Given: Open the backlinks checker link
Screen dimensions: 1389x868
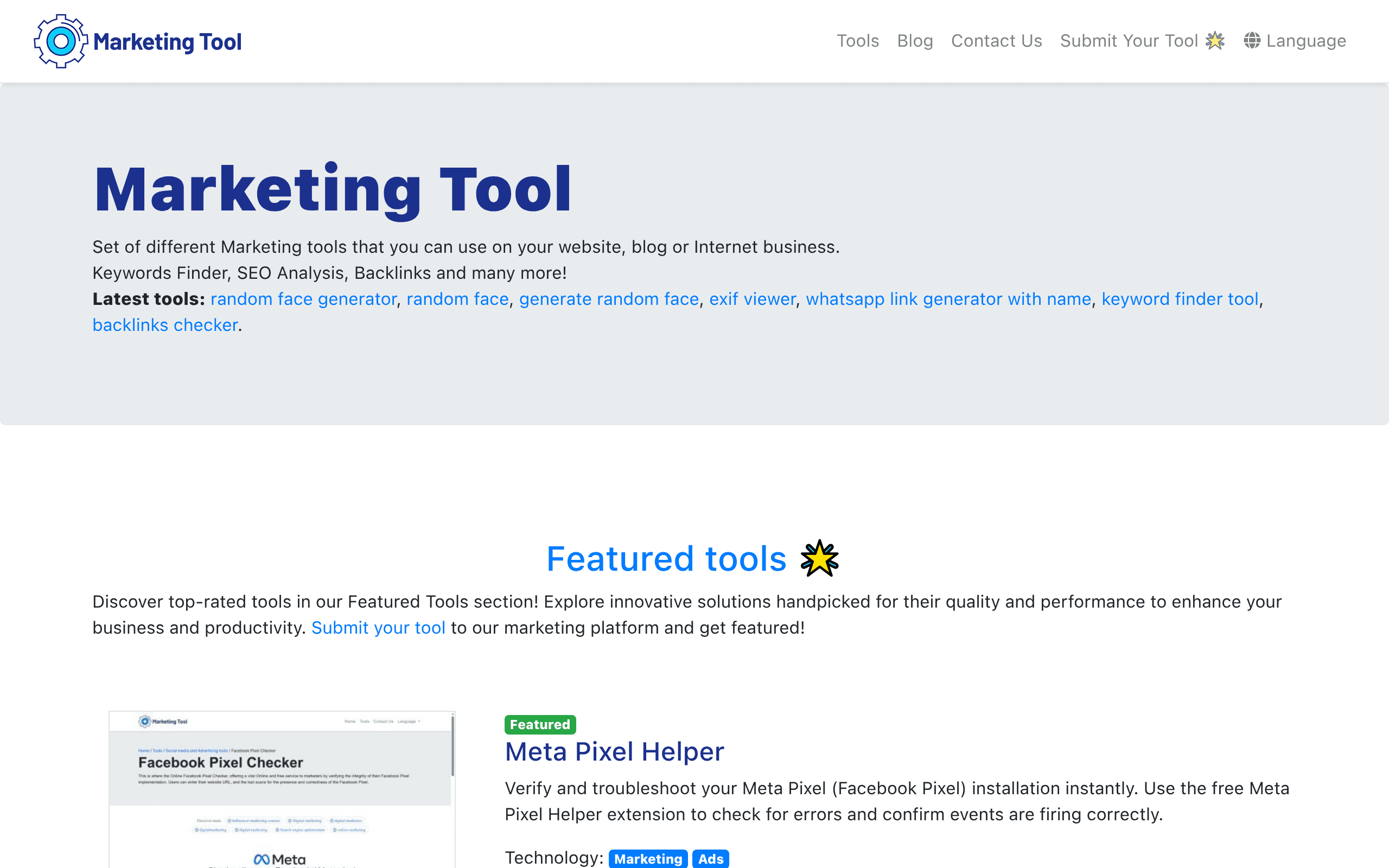Looking at the screenshot, I should pos(165,325).
